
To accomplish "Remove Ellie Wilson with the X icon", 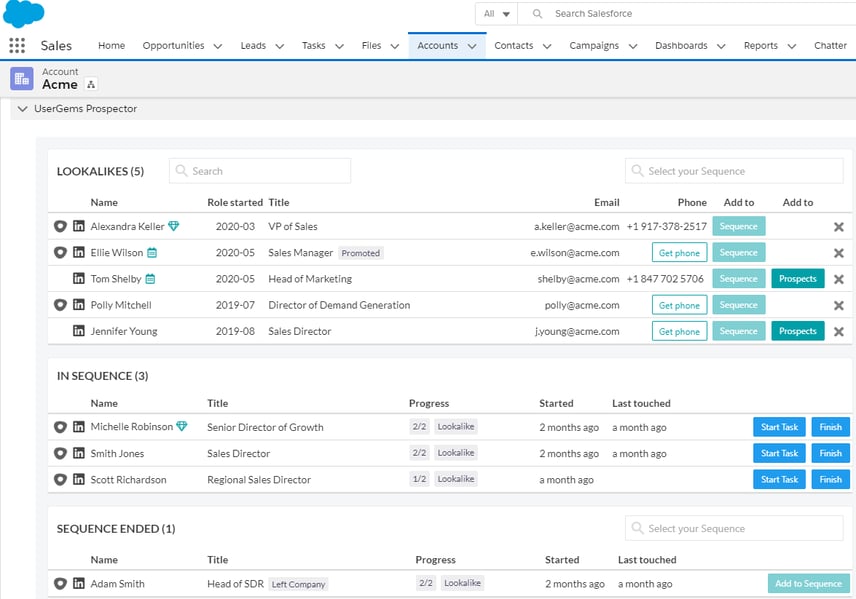I will 839,253.
